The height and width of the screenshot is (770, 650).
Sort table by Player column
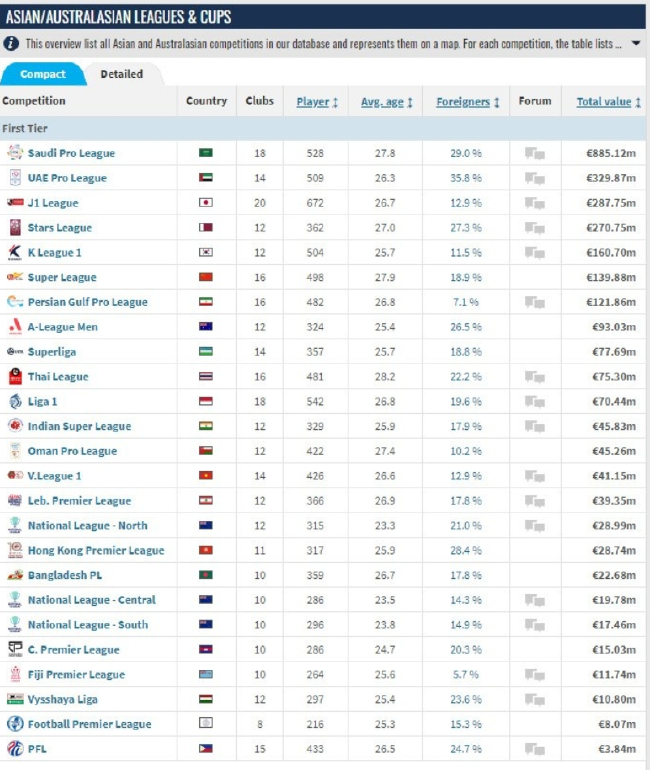tap(317, 102)
